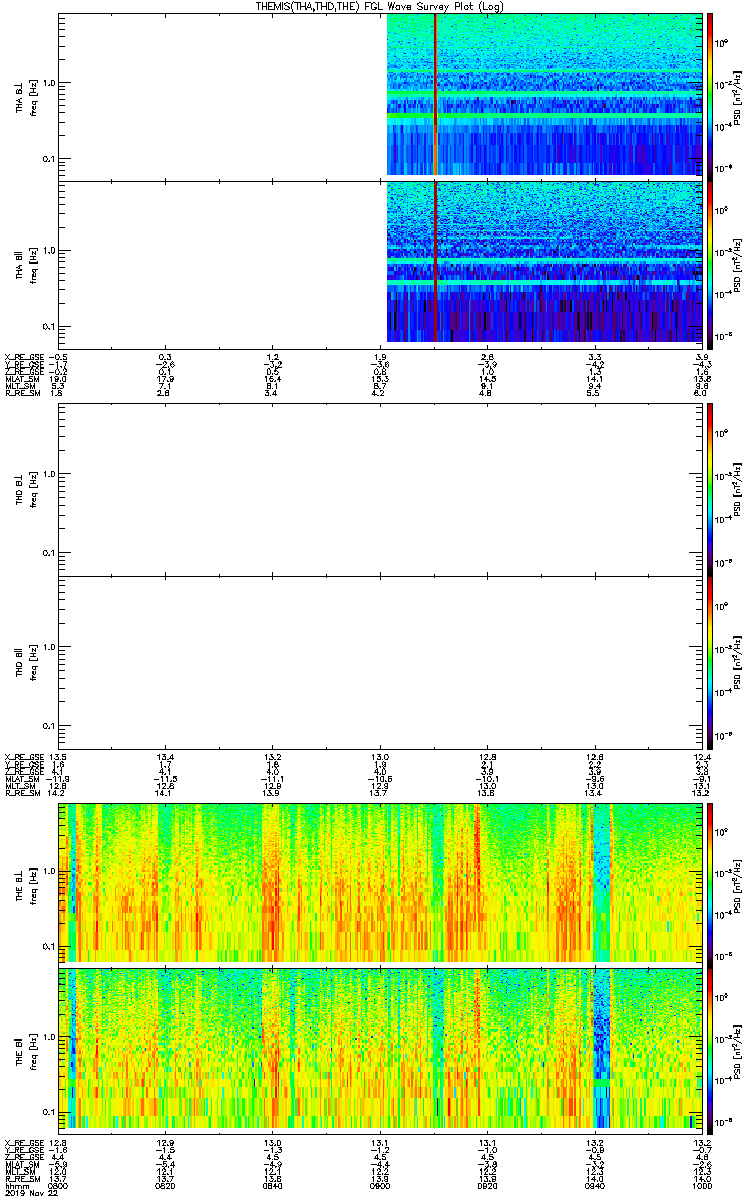Click the red vertical spike in THA BII

(436, 262)
